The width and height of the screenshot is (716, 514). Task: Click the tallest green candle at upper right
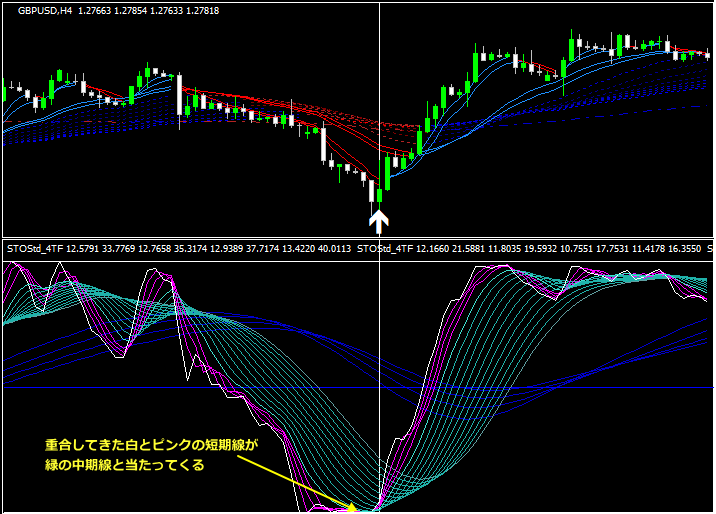tap(573, 47)
